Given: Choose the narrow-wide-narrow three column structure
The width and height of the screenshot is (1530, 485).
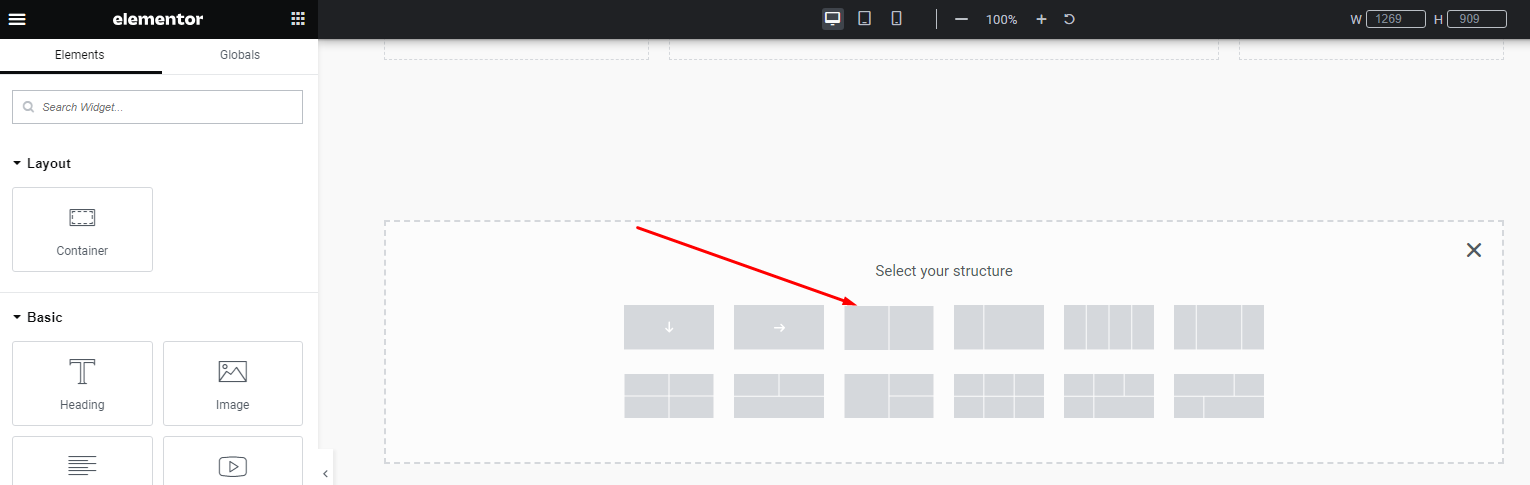Looking at the screenshot, I should [x=1219, y=327].
